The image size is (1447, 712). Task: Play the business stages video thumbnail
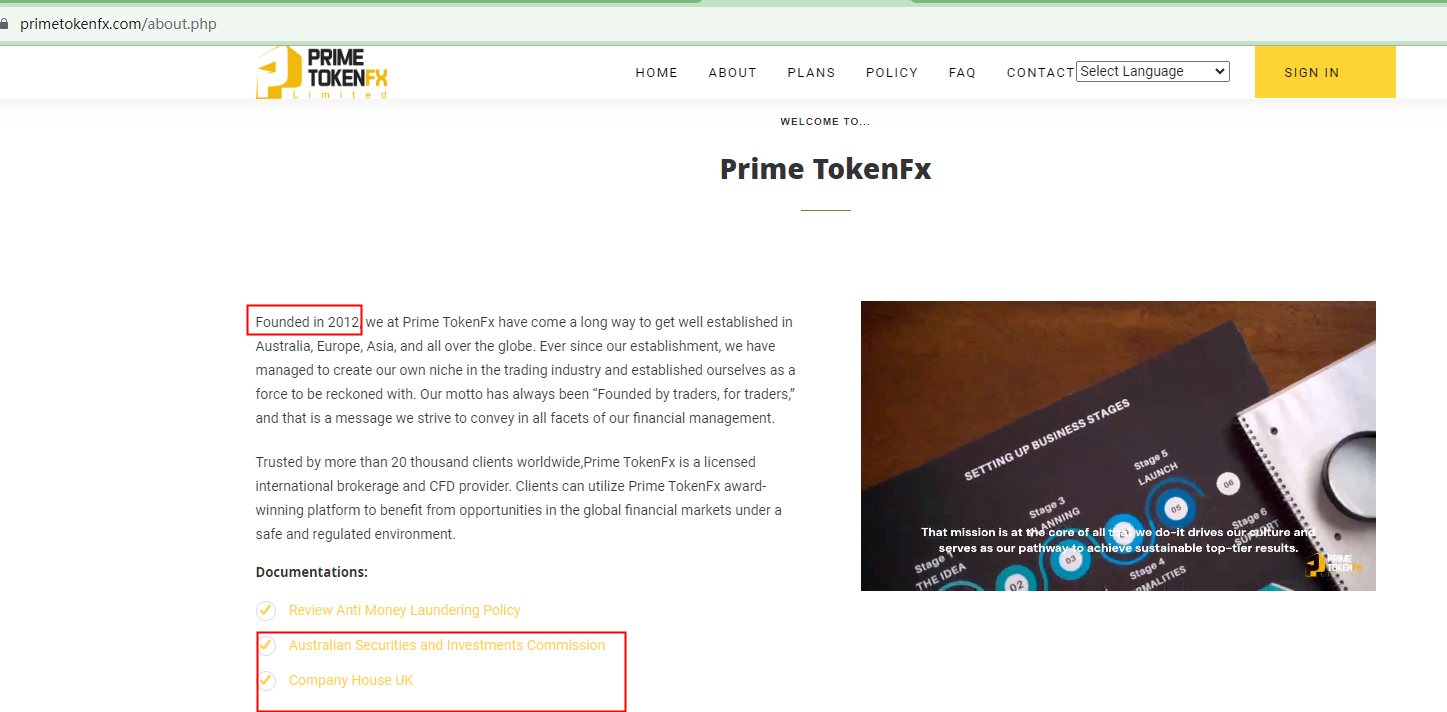coord(1118,446)
